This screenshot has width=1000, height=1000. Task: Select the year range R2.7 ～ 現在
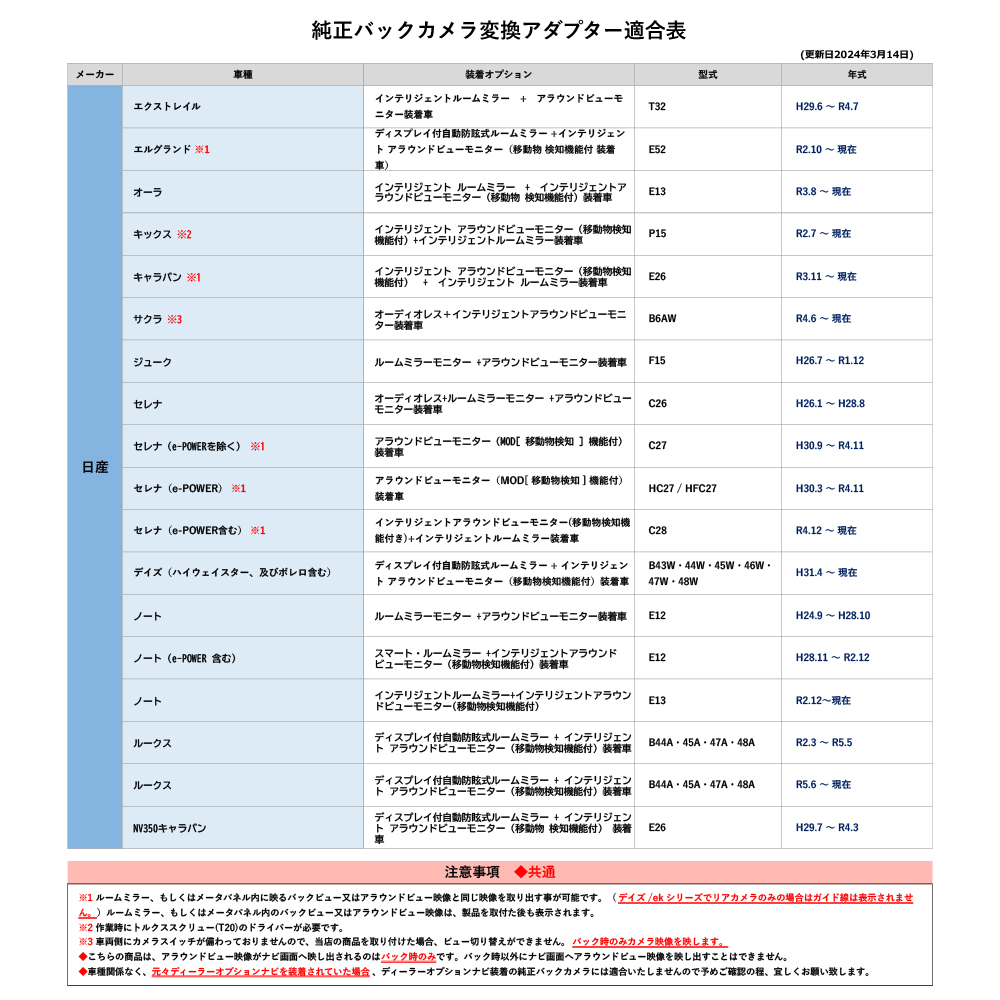click(x=823, y=233)
